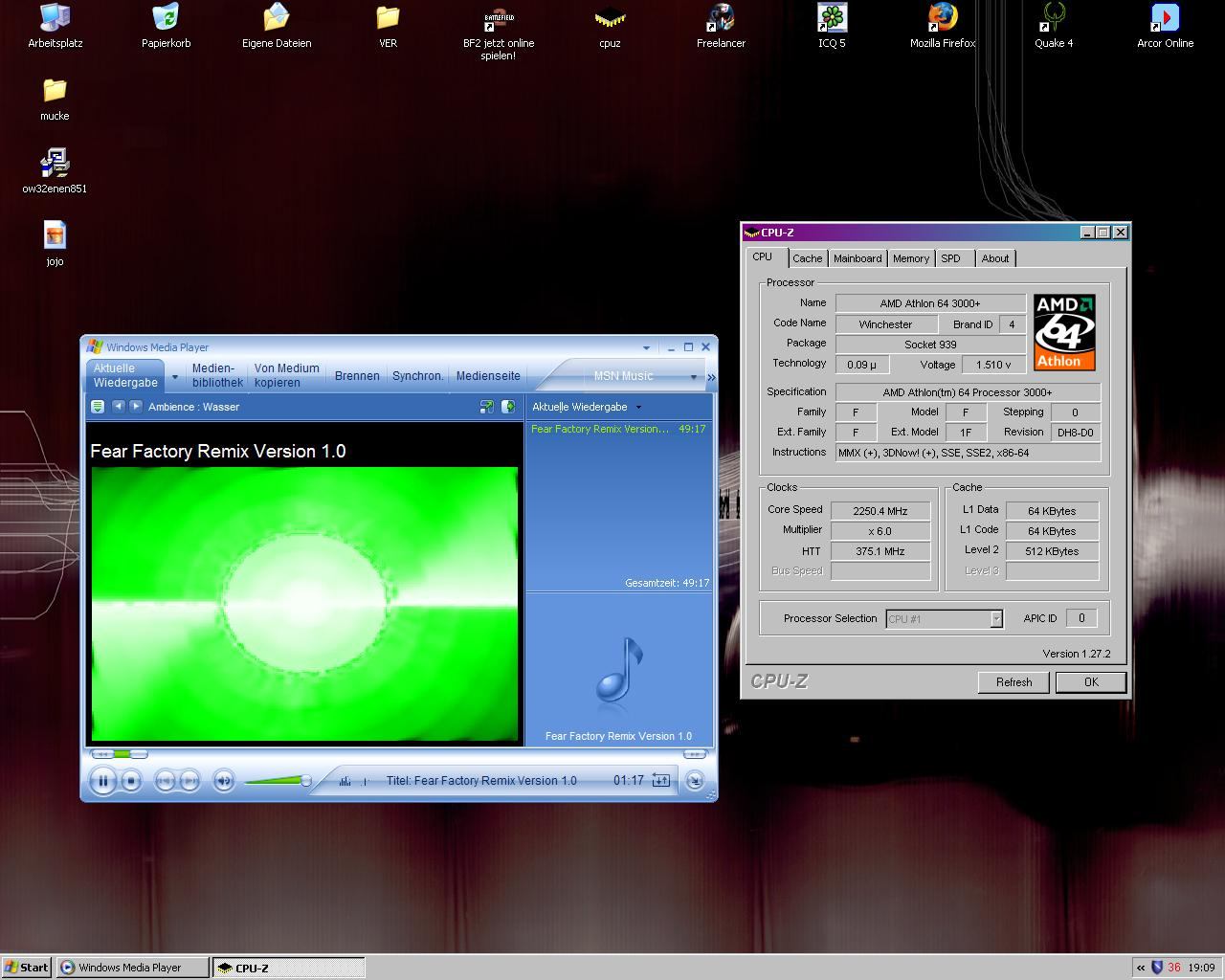Viewport: 1225px width, 980px height.
Task: Open the Eigene Dateien folder icon
Action: click(277, 26)
